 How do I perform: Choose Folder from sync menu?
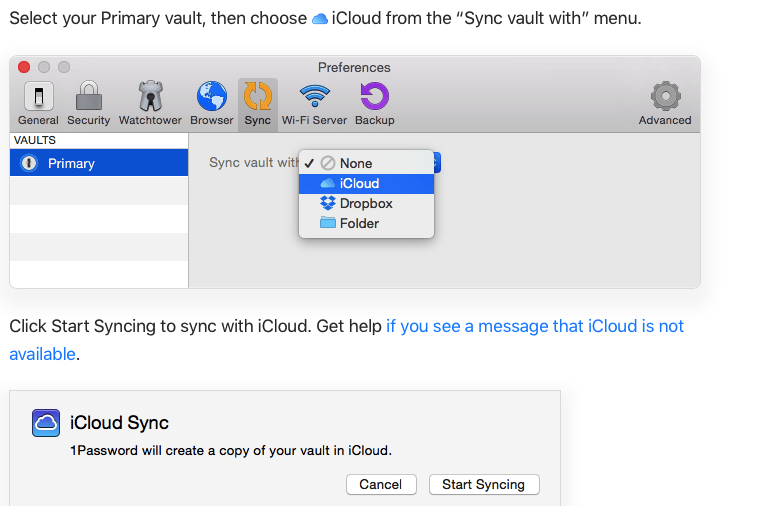pos(366,224)
